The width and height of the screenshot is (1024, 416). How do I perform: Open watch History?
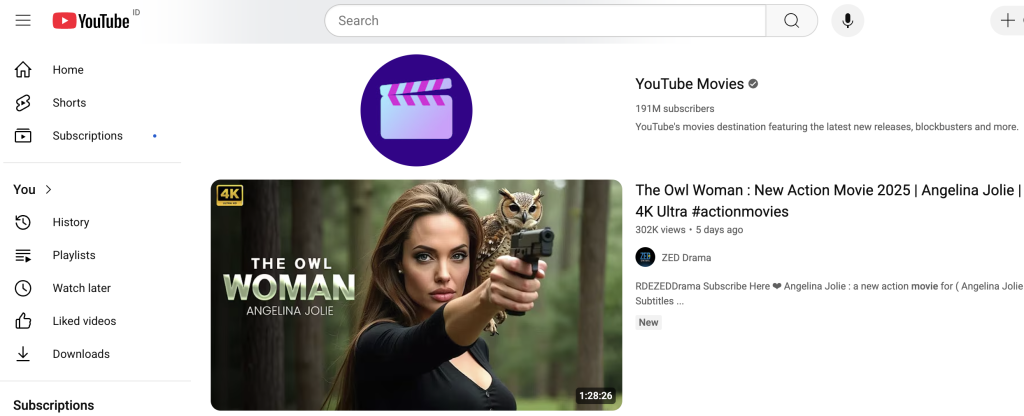click(x=70, y=222)
